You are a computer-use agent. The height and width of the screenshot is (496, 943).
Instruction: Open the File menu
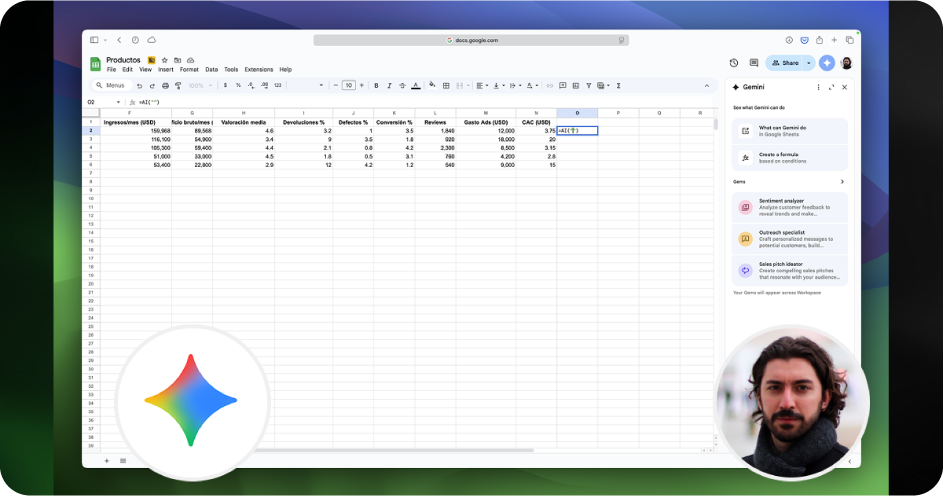(111, 70)
